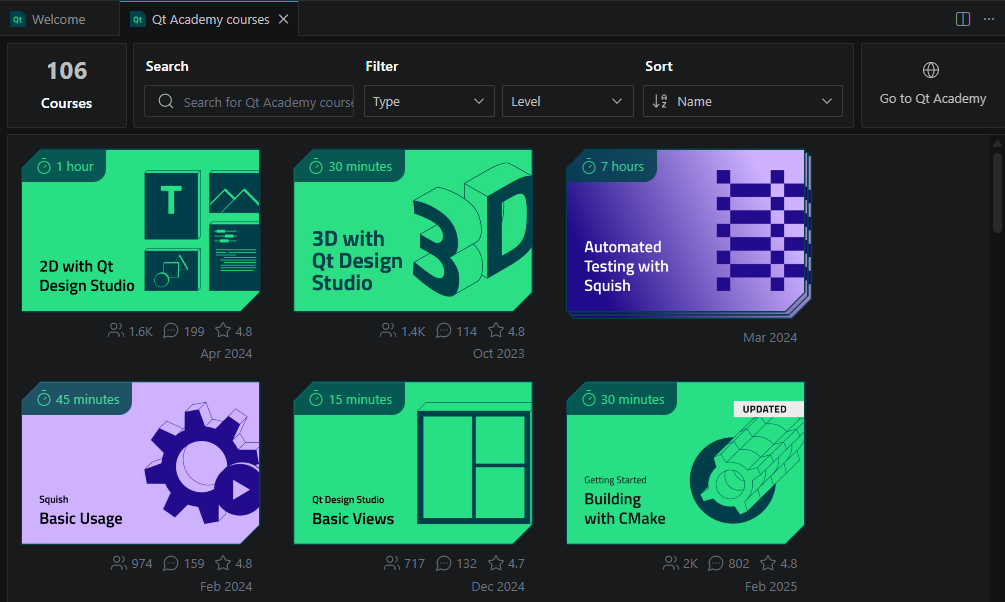The height and width of the screenshot is (602, 1005).
Task: Click the globe icon above Go to Qt Academy
Action: [x=931, y=70]
